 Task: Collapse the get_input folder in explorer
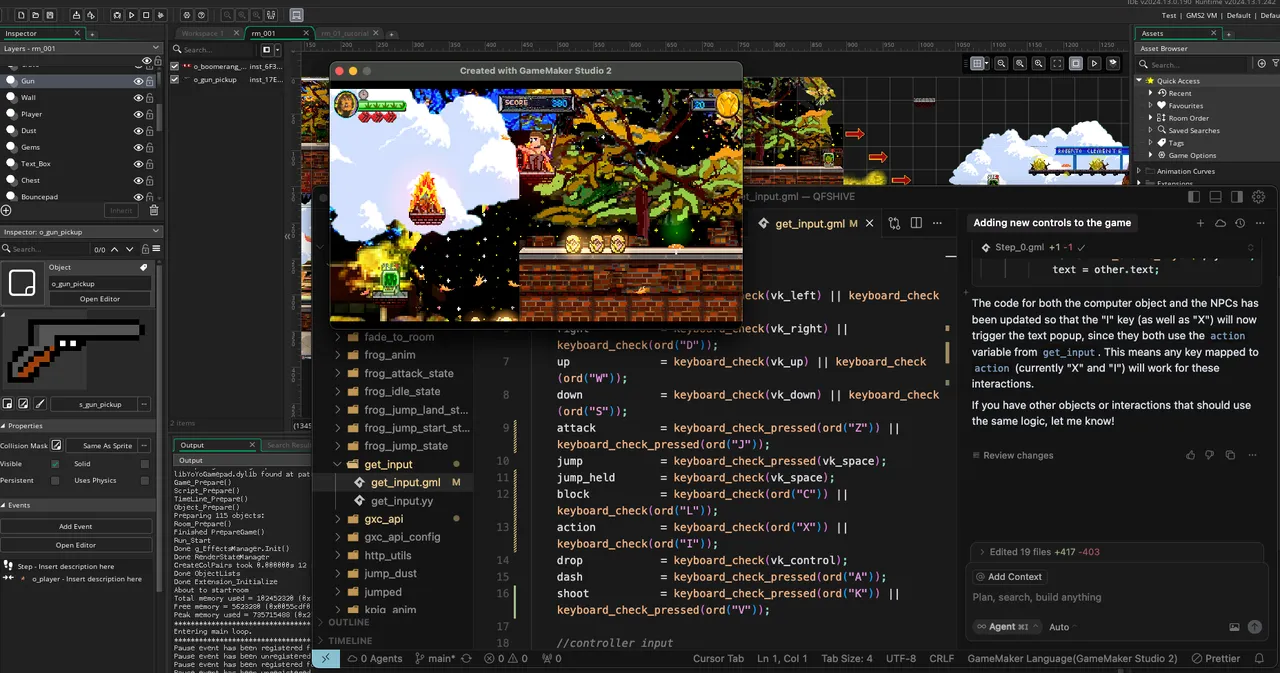pos(338,464)
